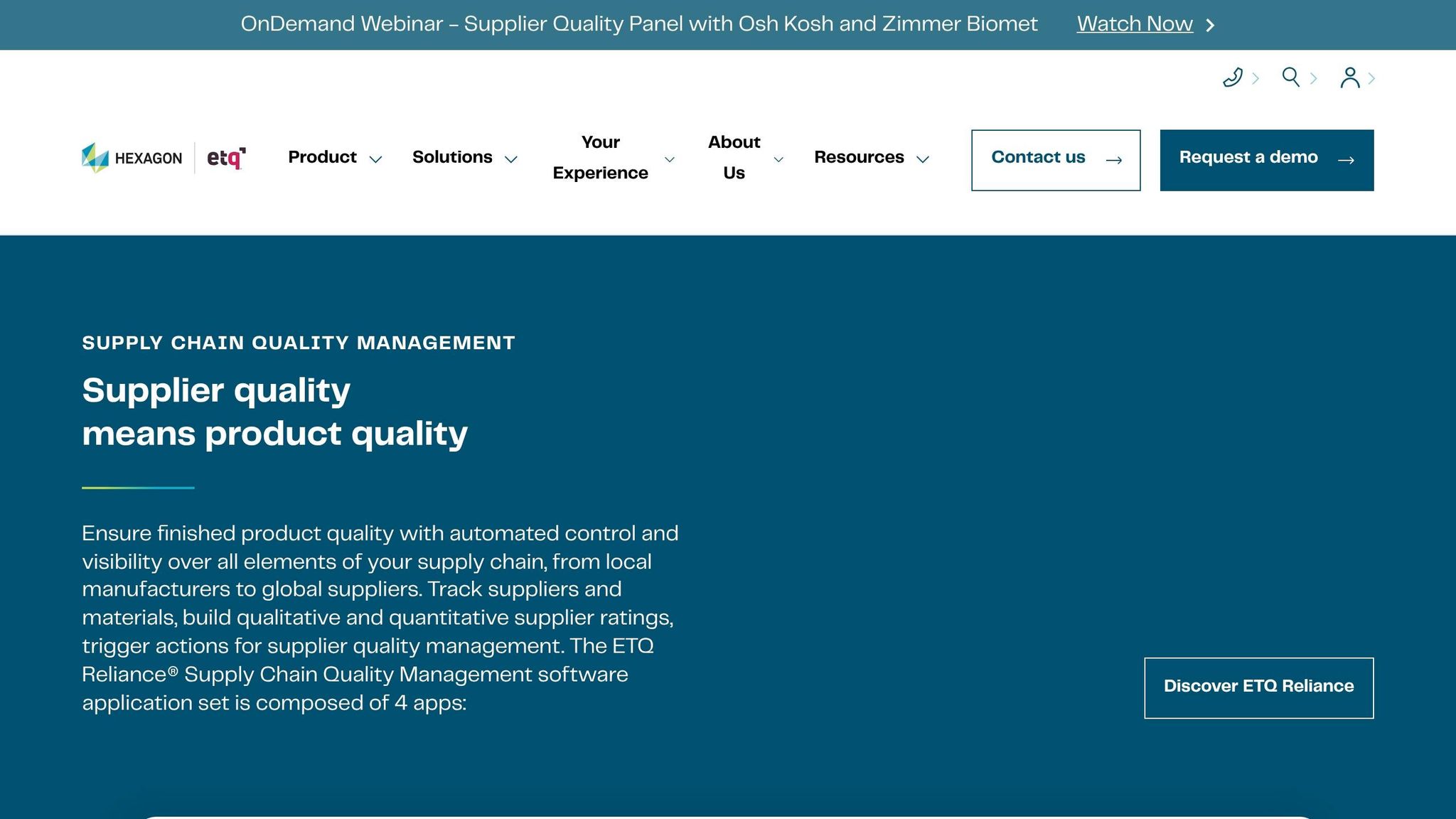Click Discover ETQ Reliance button
The width and height of the screenshot is (1456, 819).
pos(1258,687)
